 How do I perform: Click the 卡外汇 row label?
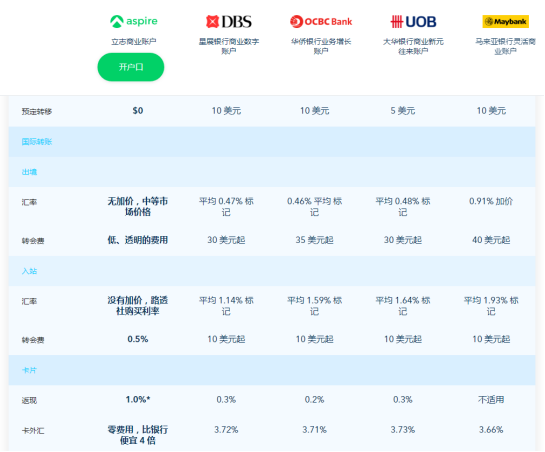coord(33,430)
